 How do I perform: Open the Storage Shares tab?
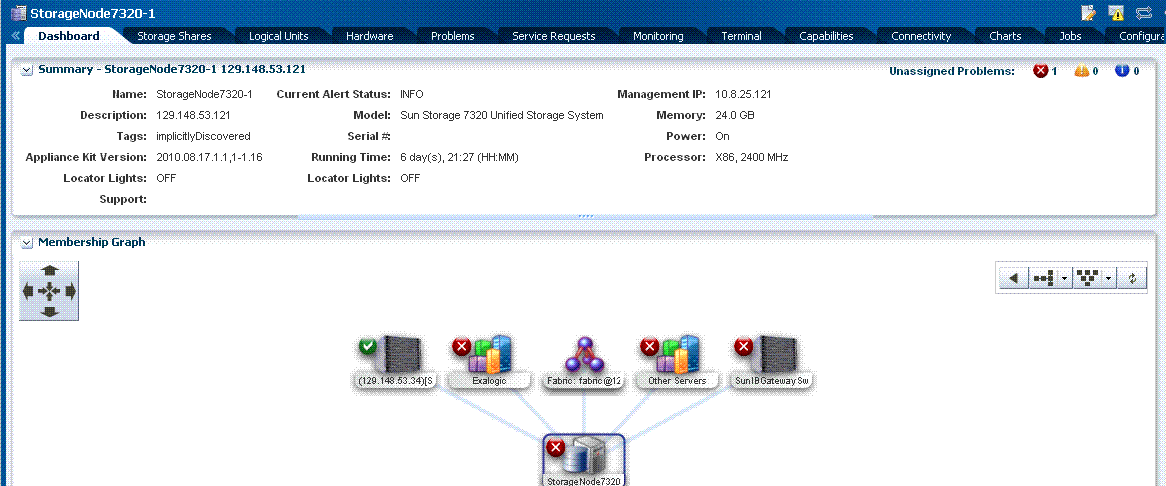click(x=174, y=36)
